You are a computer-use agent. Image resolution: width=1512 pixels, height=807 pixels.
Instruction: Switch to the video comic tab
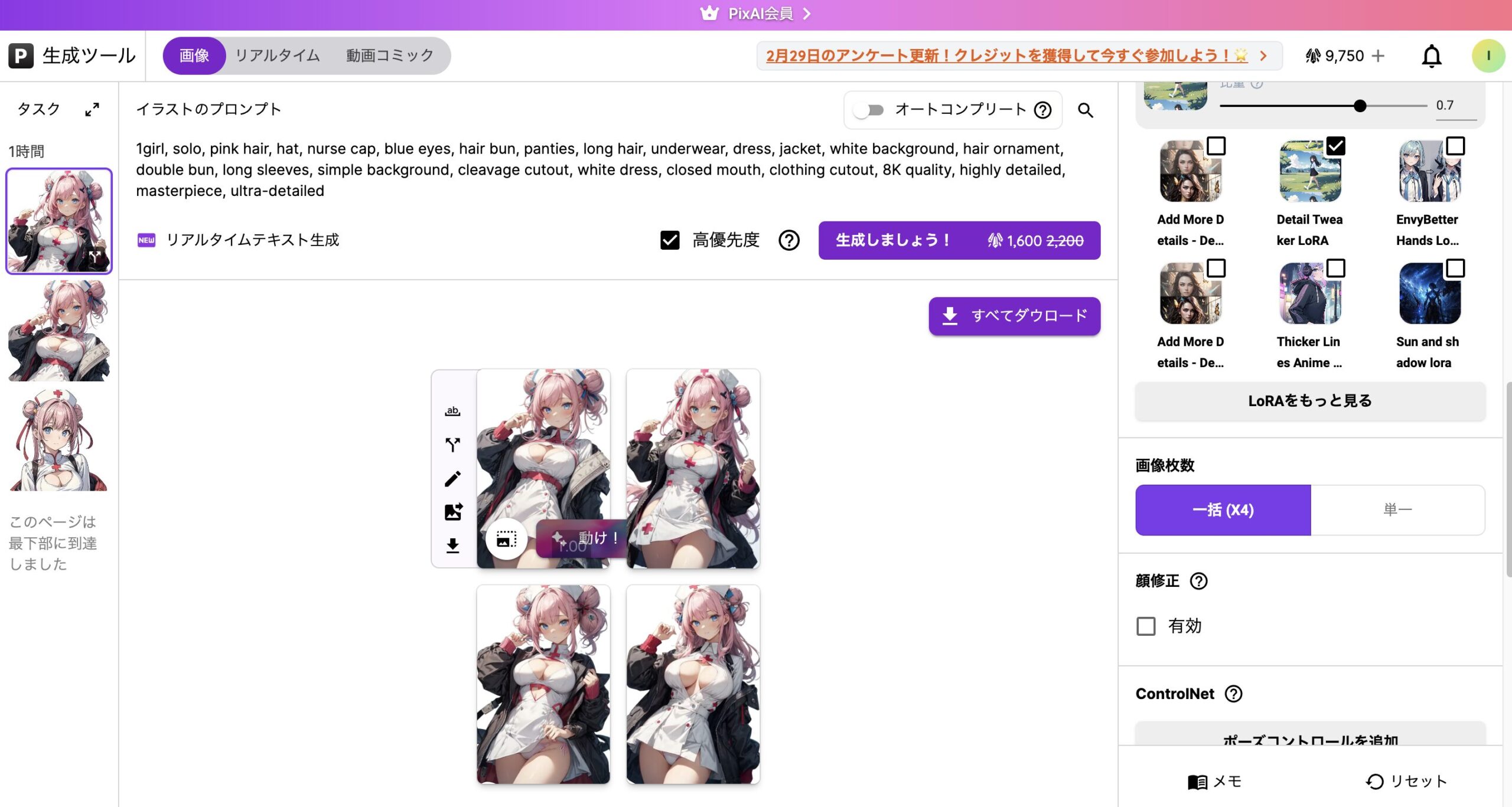tap(389, 55)
